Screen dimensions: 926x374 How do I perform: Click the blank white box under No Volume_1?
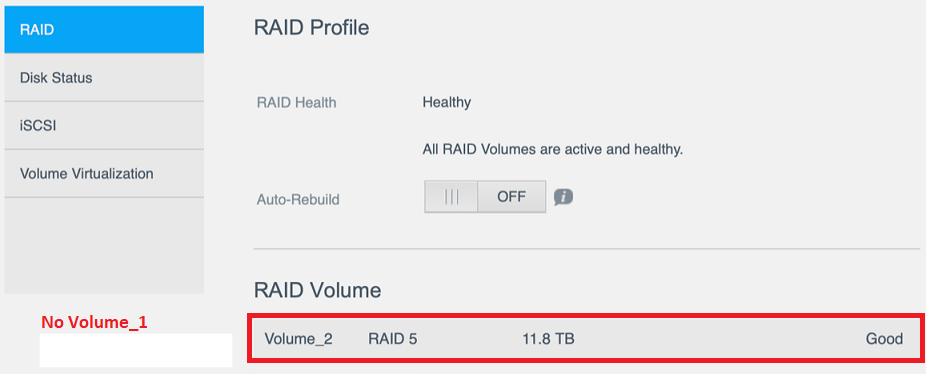click(x=136, y=350)
